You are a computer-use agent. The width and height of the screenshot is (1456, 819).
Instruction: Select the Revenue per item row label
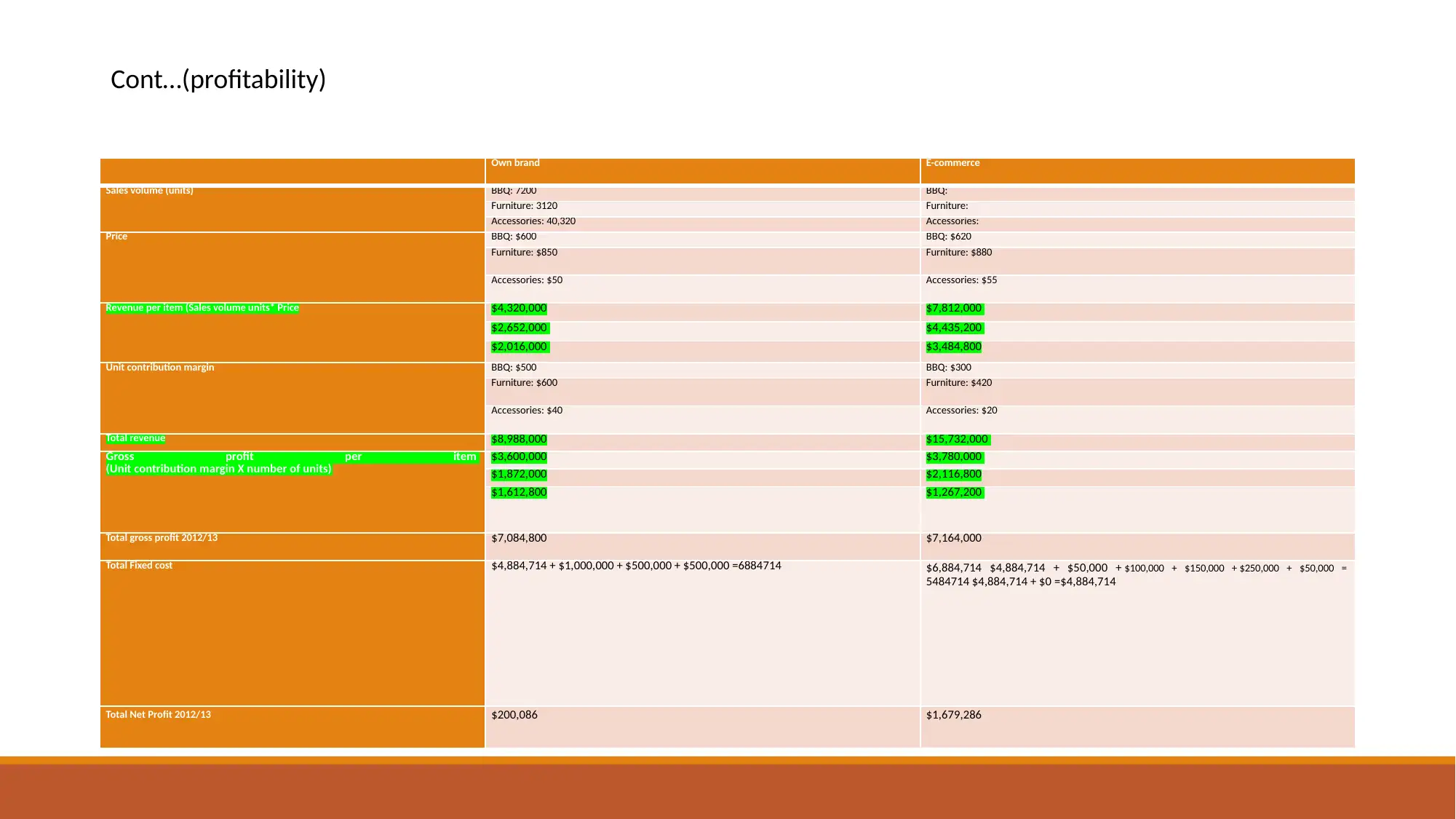pos(202,308)
